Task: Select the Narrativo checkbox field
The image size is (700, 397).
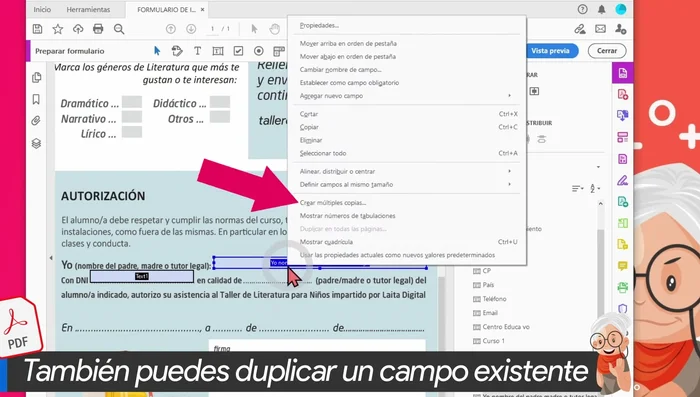Action: [x=132, y=117]
